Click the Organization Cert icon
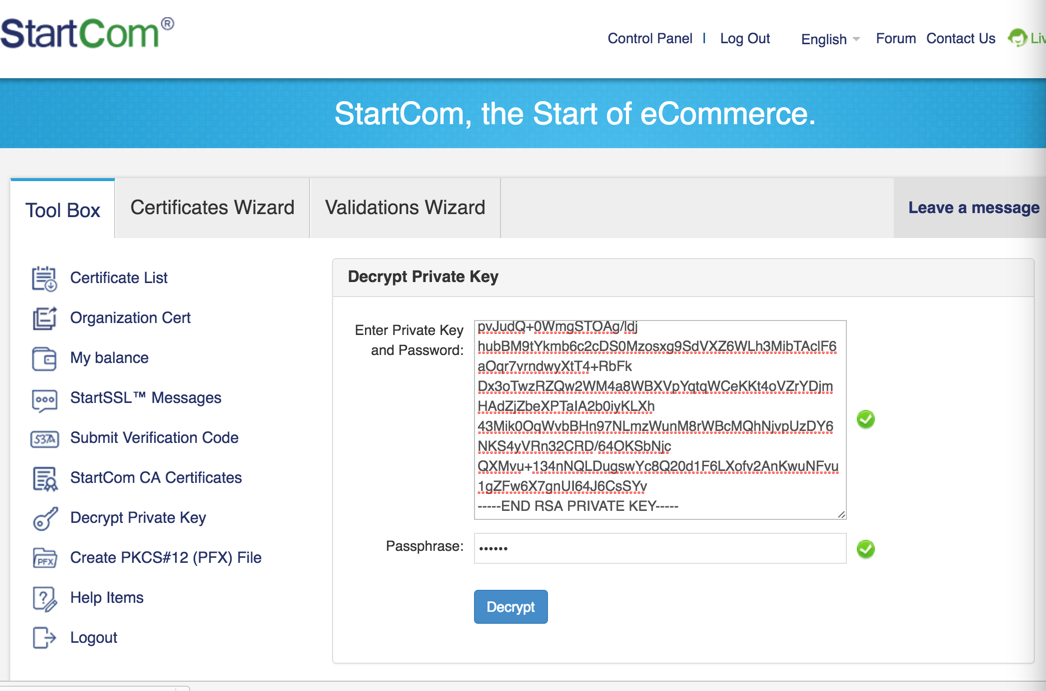 [x=45, y=318]
